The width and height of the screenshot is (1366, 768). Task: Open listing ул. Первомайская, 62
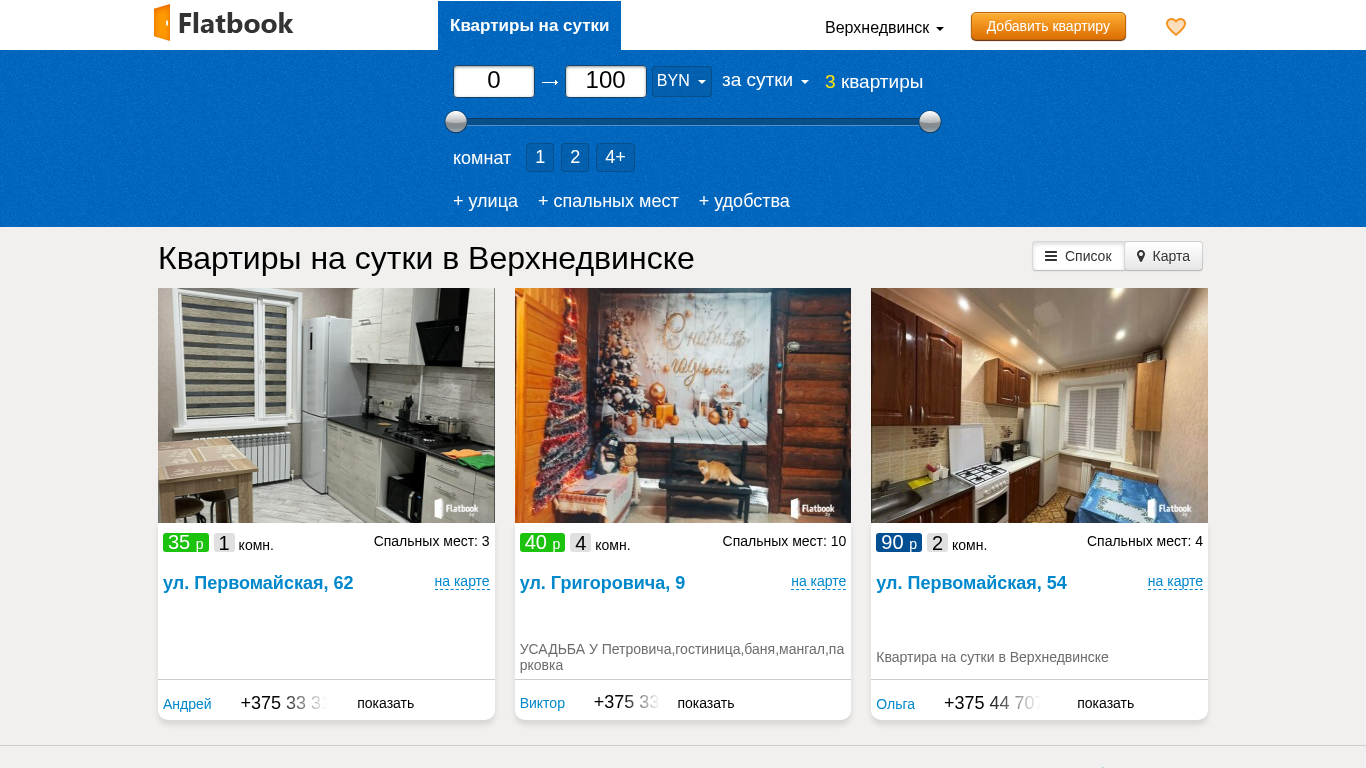coord(258,583)
